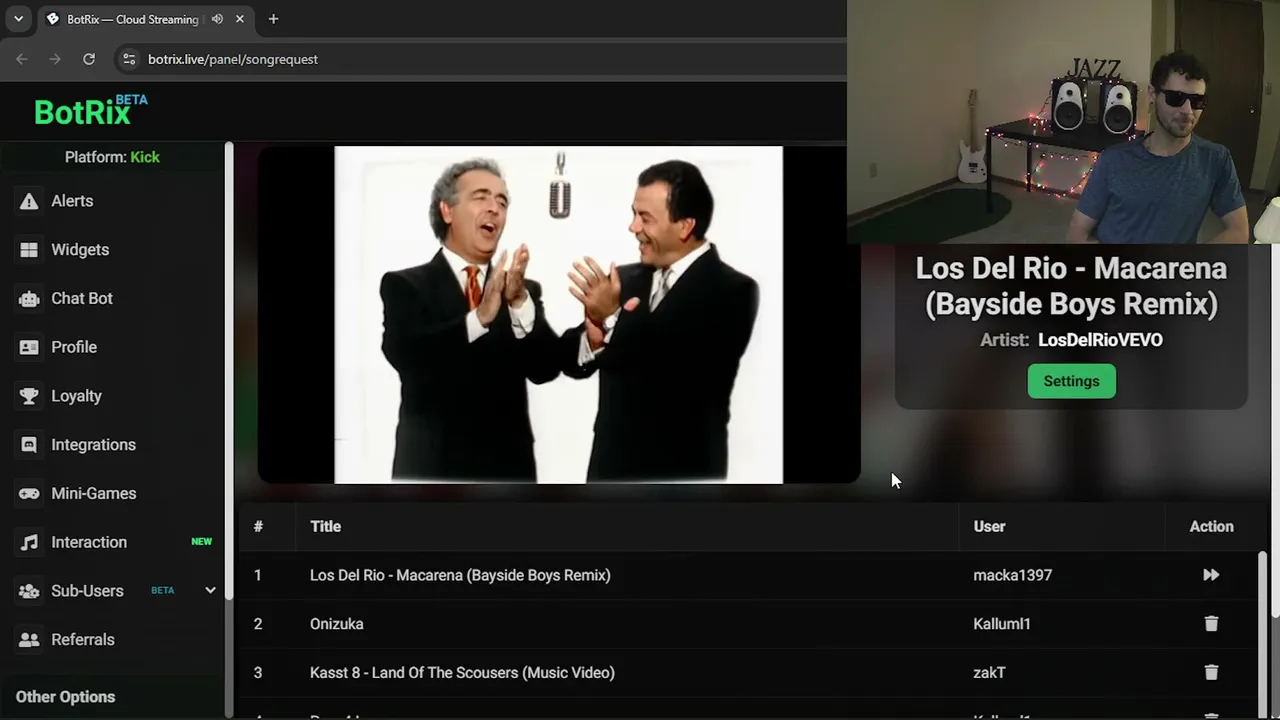The width and height of the screenshot is (1280, 720).
Task: Reload the page in browser toolbar
Action: [89, 59]
